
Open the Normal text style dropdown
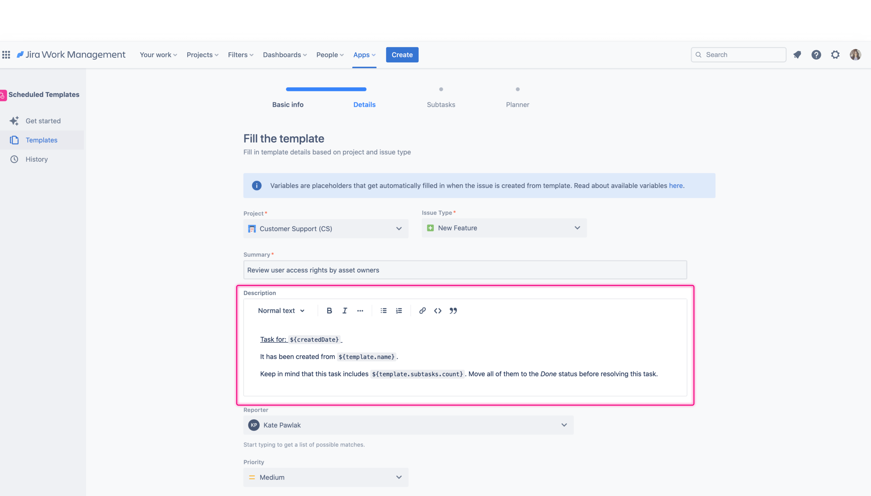[281, 311]
